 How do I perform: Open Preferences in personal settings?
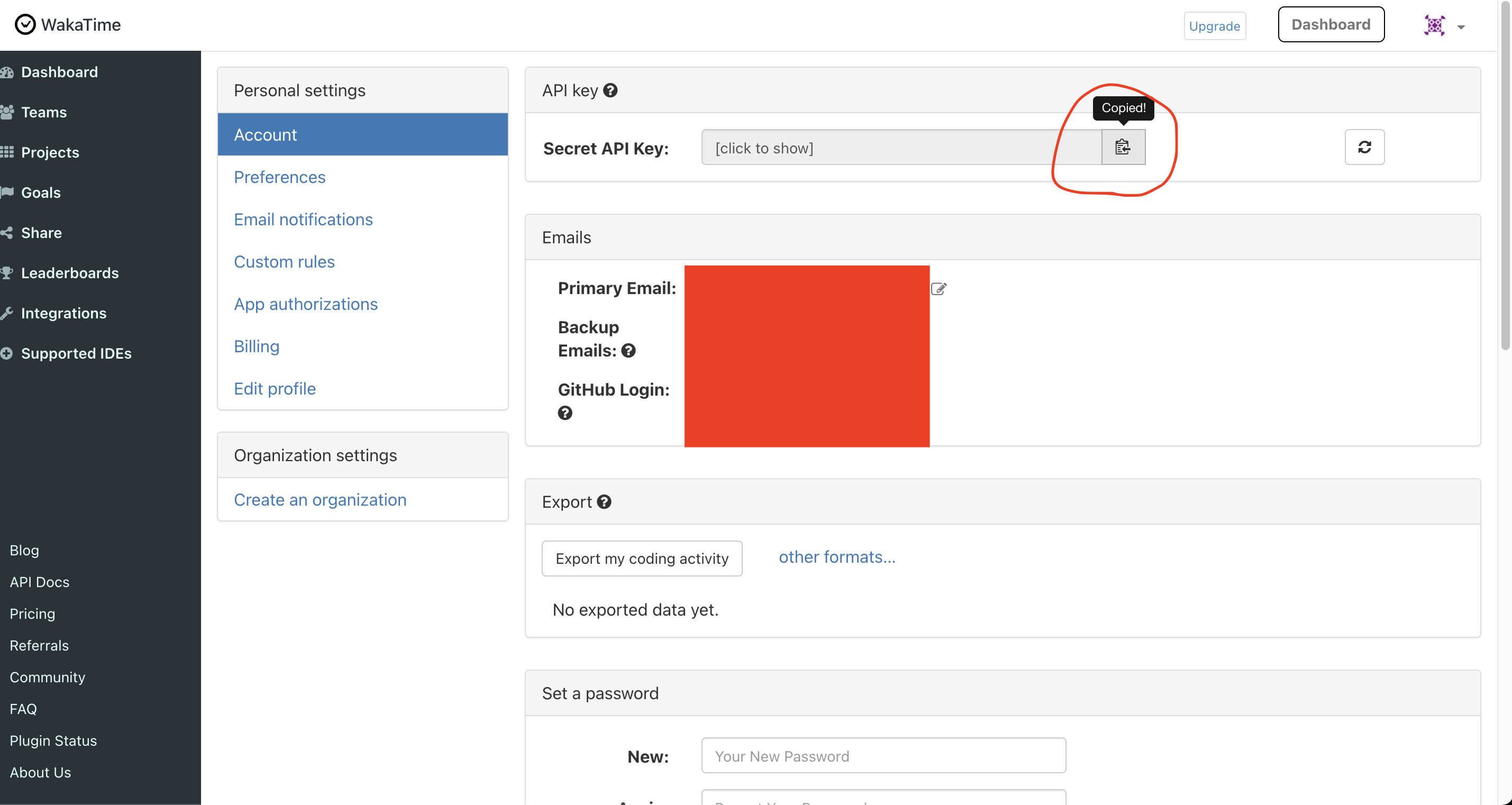point(279,177)
